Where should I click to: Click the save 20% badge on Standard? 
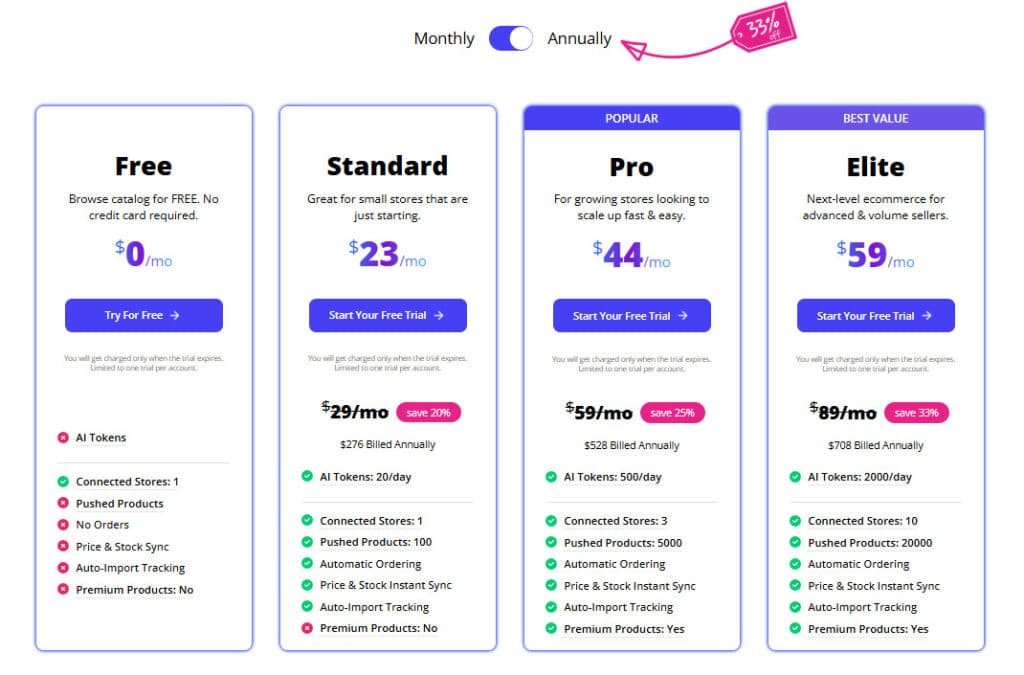coord(430,412)
